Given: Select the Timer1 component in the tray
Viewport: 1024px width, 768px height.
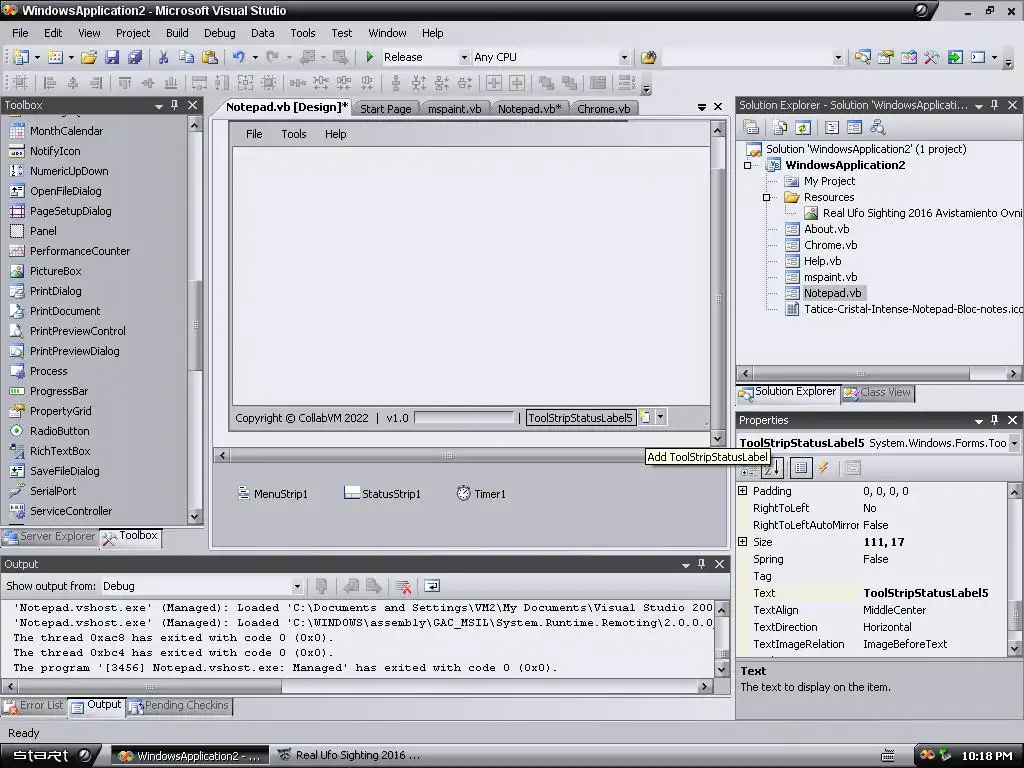Looking at the screenshot, I should 481,494.
